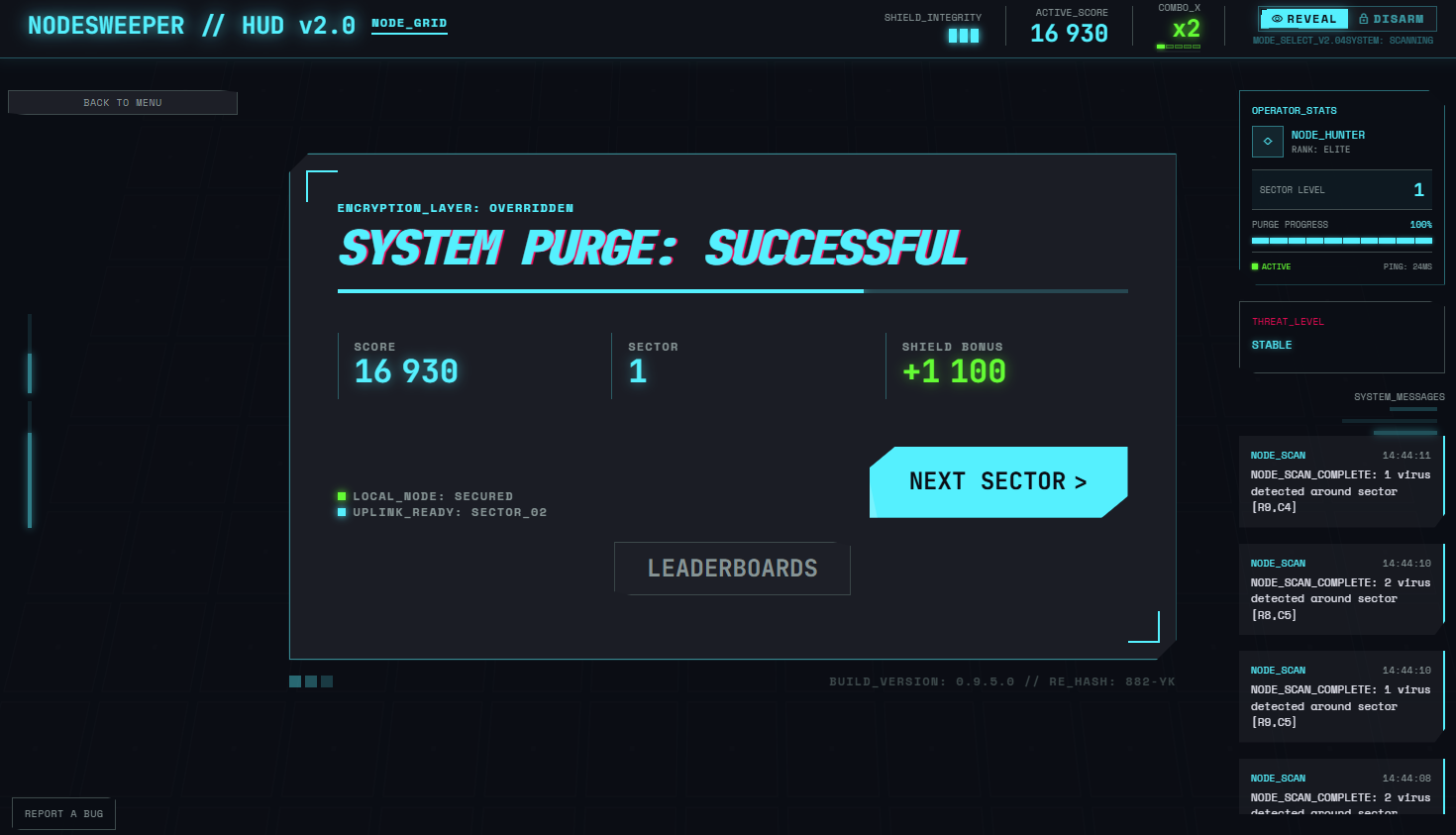This screenshot has width=1456, height=835.
Task: Proceed to NEXT SECTOR
Action: pyautogui.click(x=998, y=482)
